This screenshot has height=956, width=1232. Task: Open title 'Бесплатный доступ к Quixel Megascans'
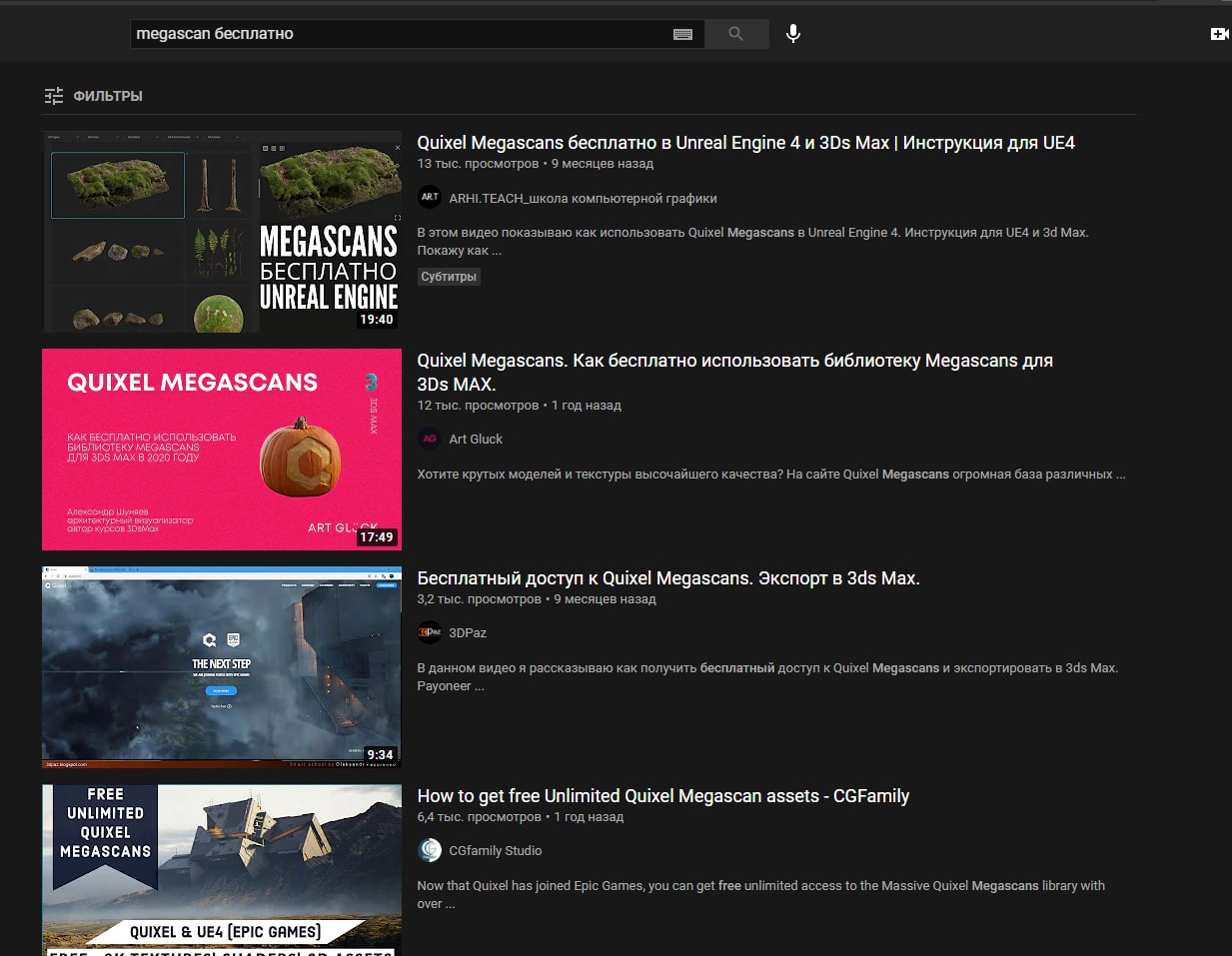668,578
